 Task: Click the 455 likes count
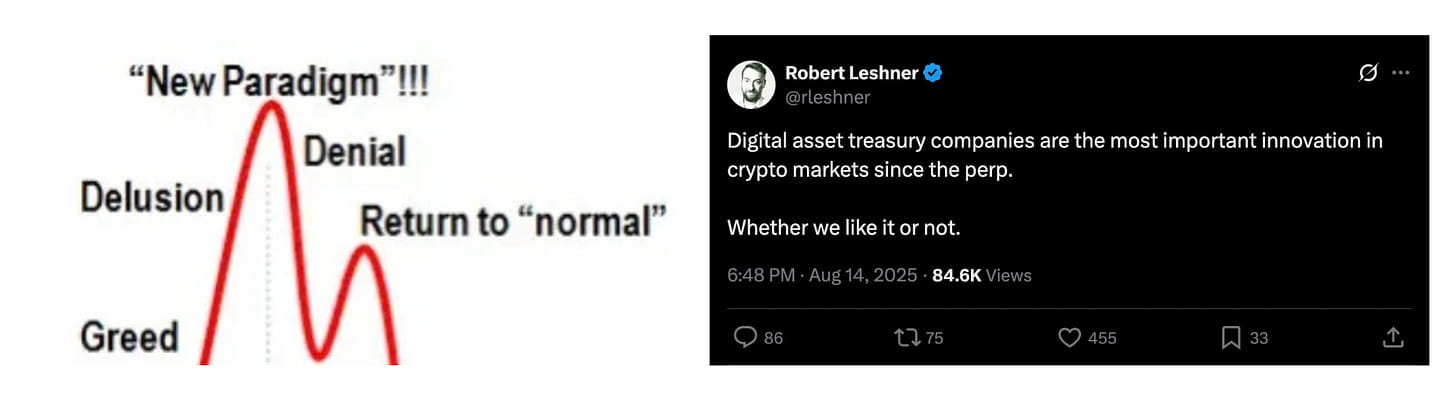1102,338
